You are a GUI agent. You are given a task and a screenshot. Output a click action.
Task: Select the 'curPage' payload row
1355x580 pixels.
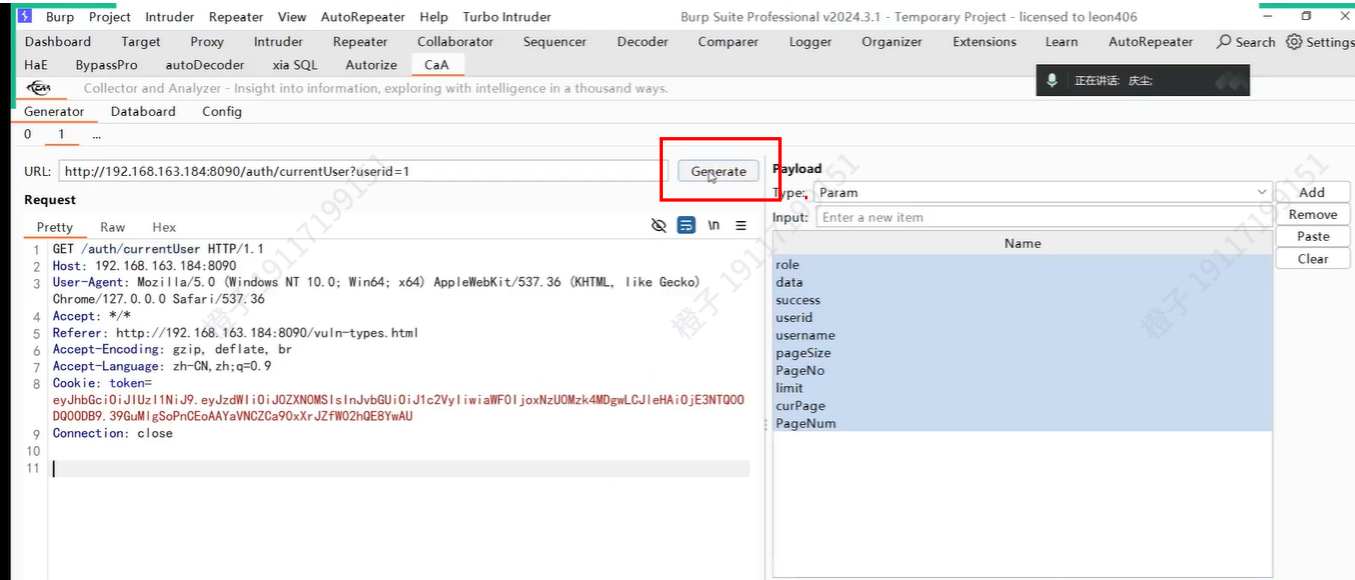pos(1022,405)
